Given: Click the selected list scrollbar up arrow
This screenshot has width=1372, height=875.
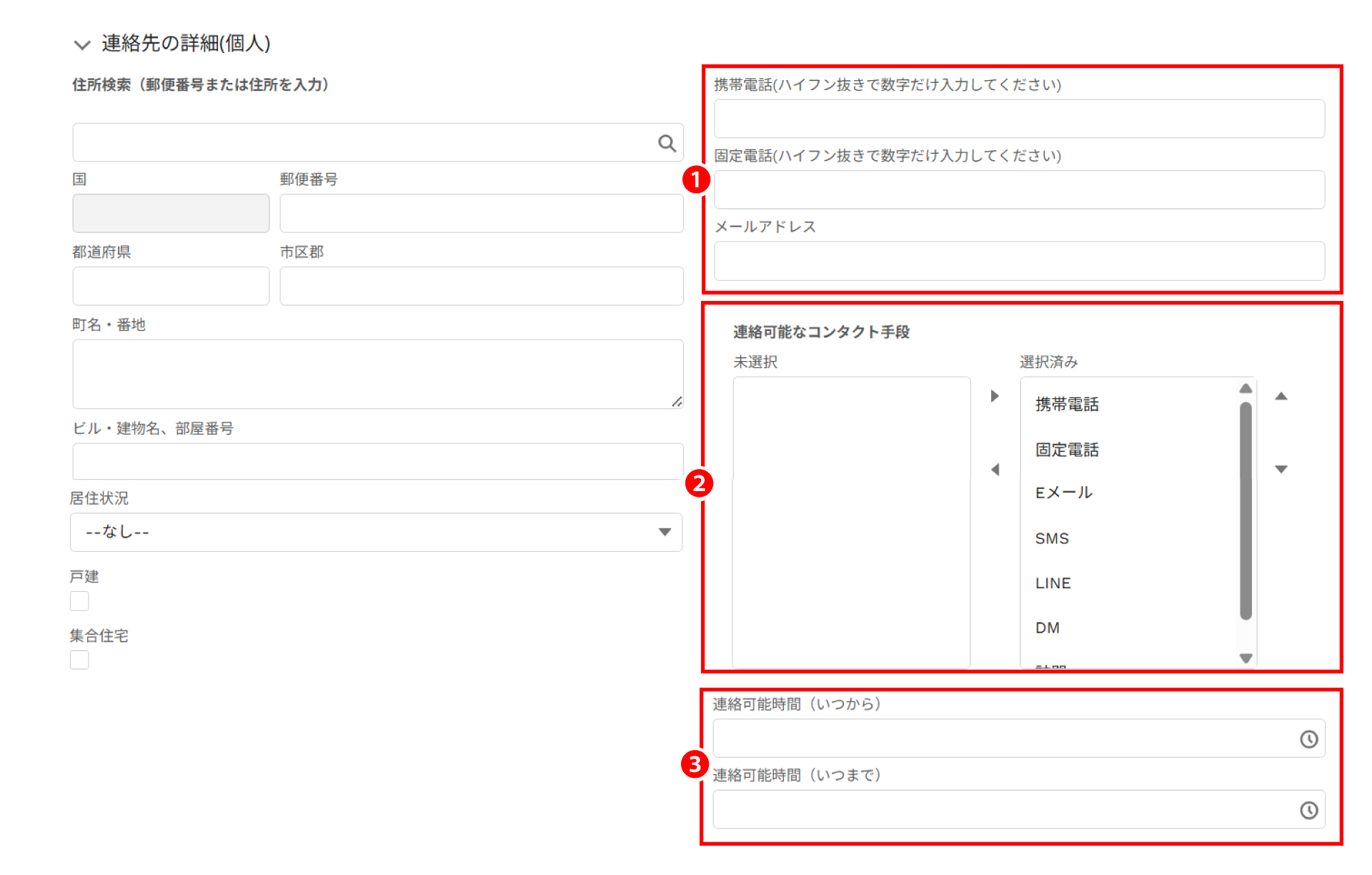Looking at the screenshot, I should pyautogui.click(x=1246, y=388).
